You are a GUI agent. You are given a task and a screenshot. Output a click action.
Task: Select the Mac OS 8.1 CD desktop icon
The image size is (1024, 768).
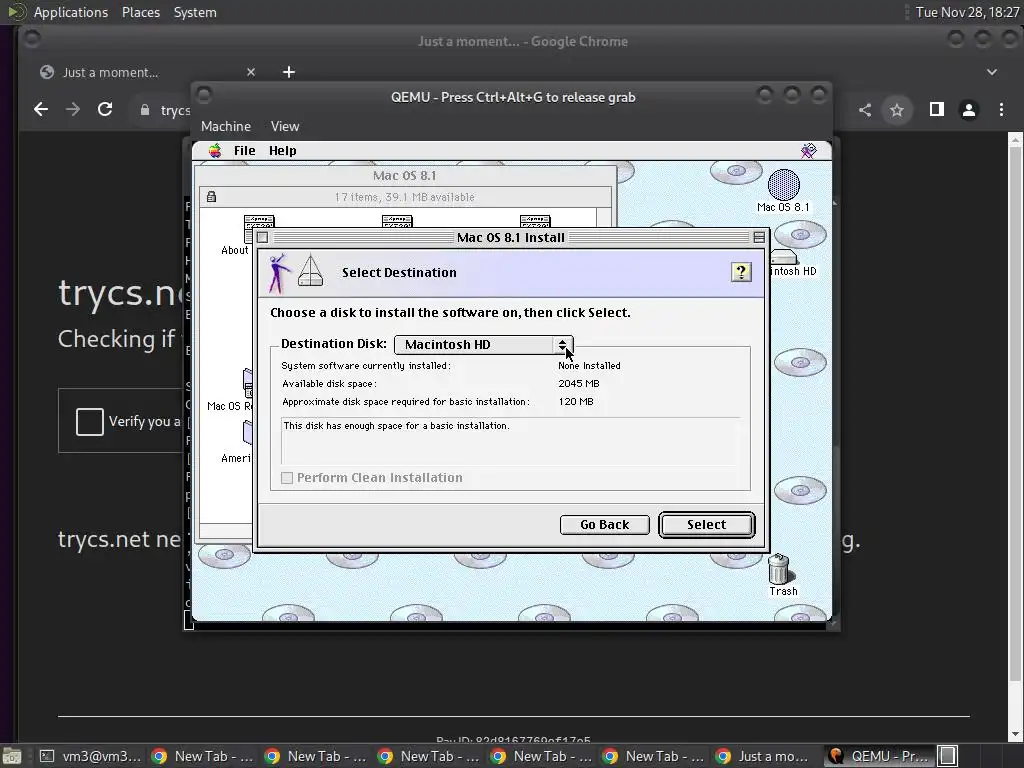click(783, 191)
